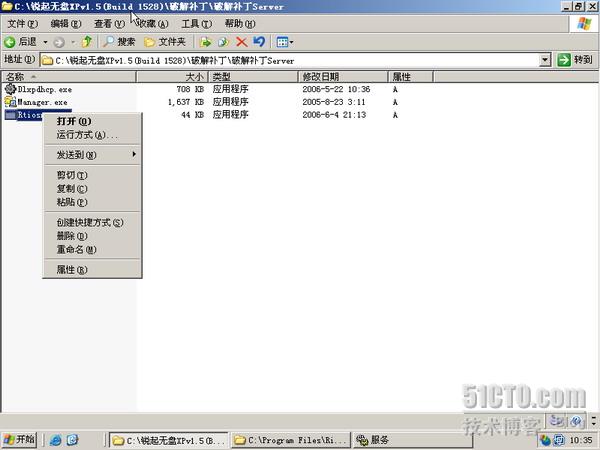Expand the address bar dropdown arrow
600x450 pixels.
pos(546,60)
